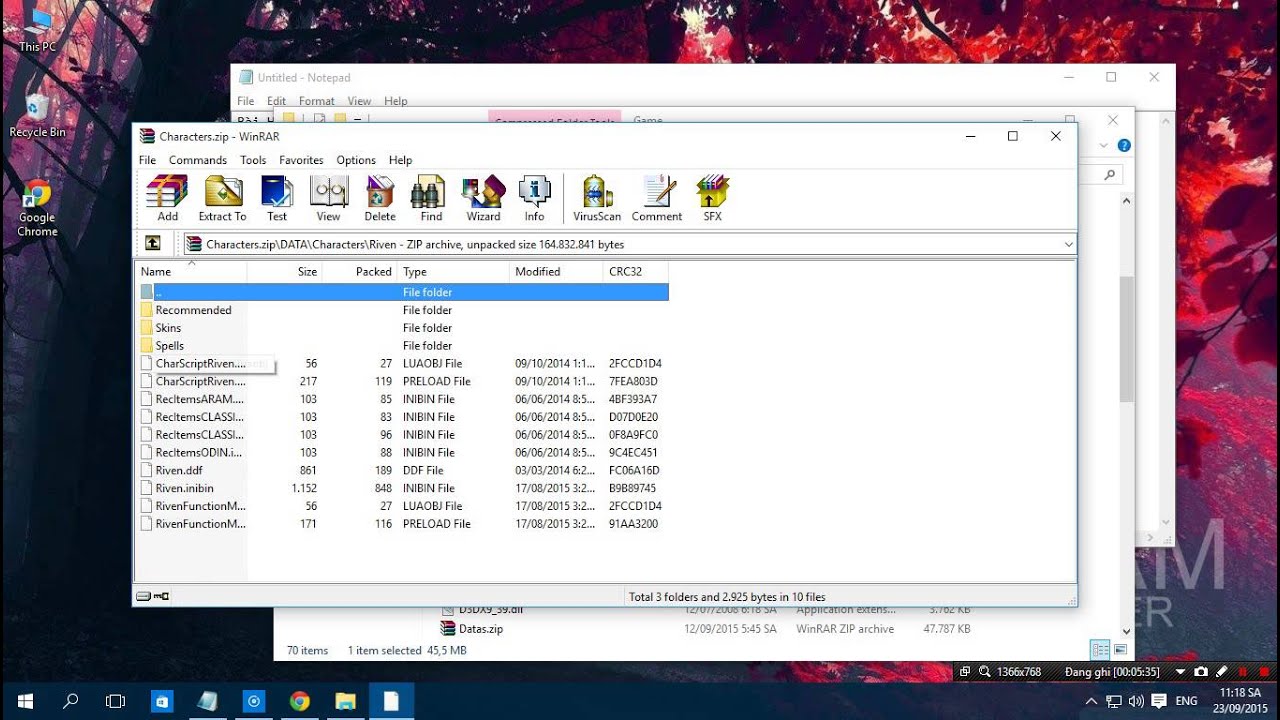Screen dimensions: 1280x720
Task: Run VirusScan on the archive
Action: click(597, 198)
